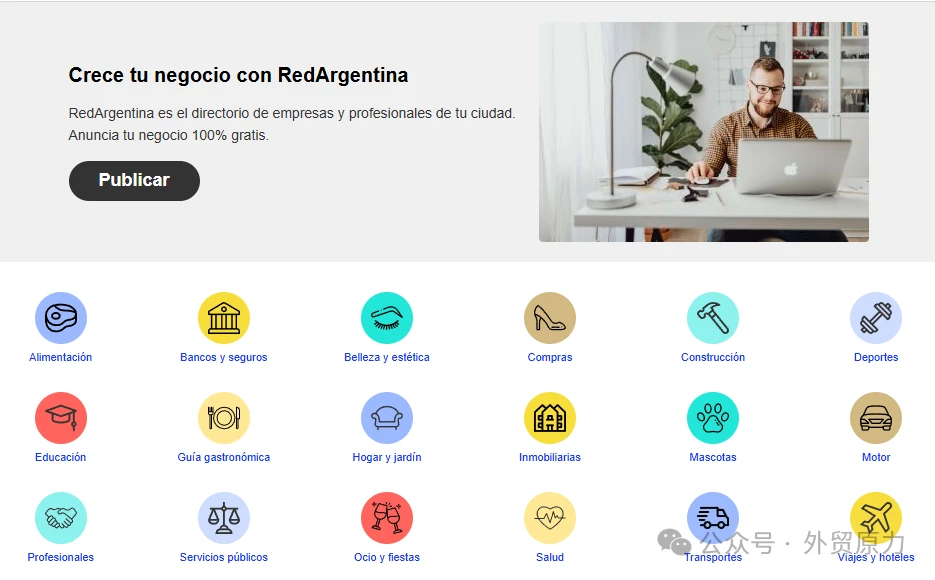The image size is (935, 580).
Task: Select the Hogar y jardín armchair icon
Action: (x=387, y=418)
